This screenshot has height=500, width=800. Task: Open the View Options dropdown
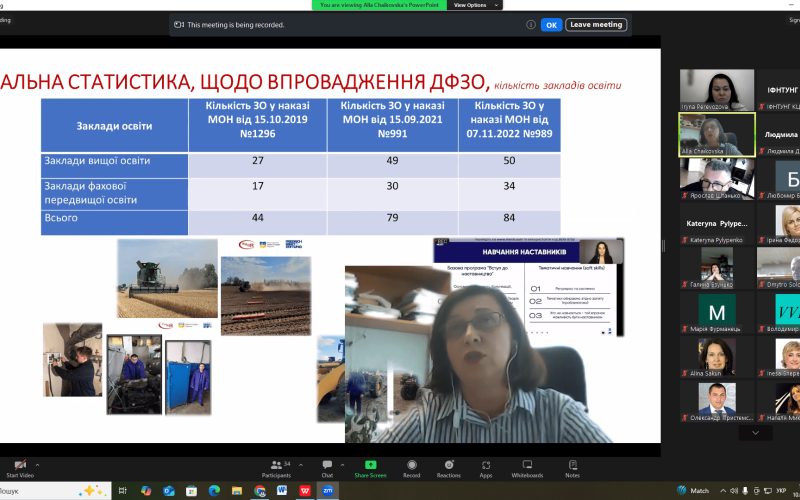[x=475, y=5]
